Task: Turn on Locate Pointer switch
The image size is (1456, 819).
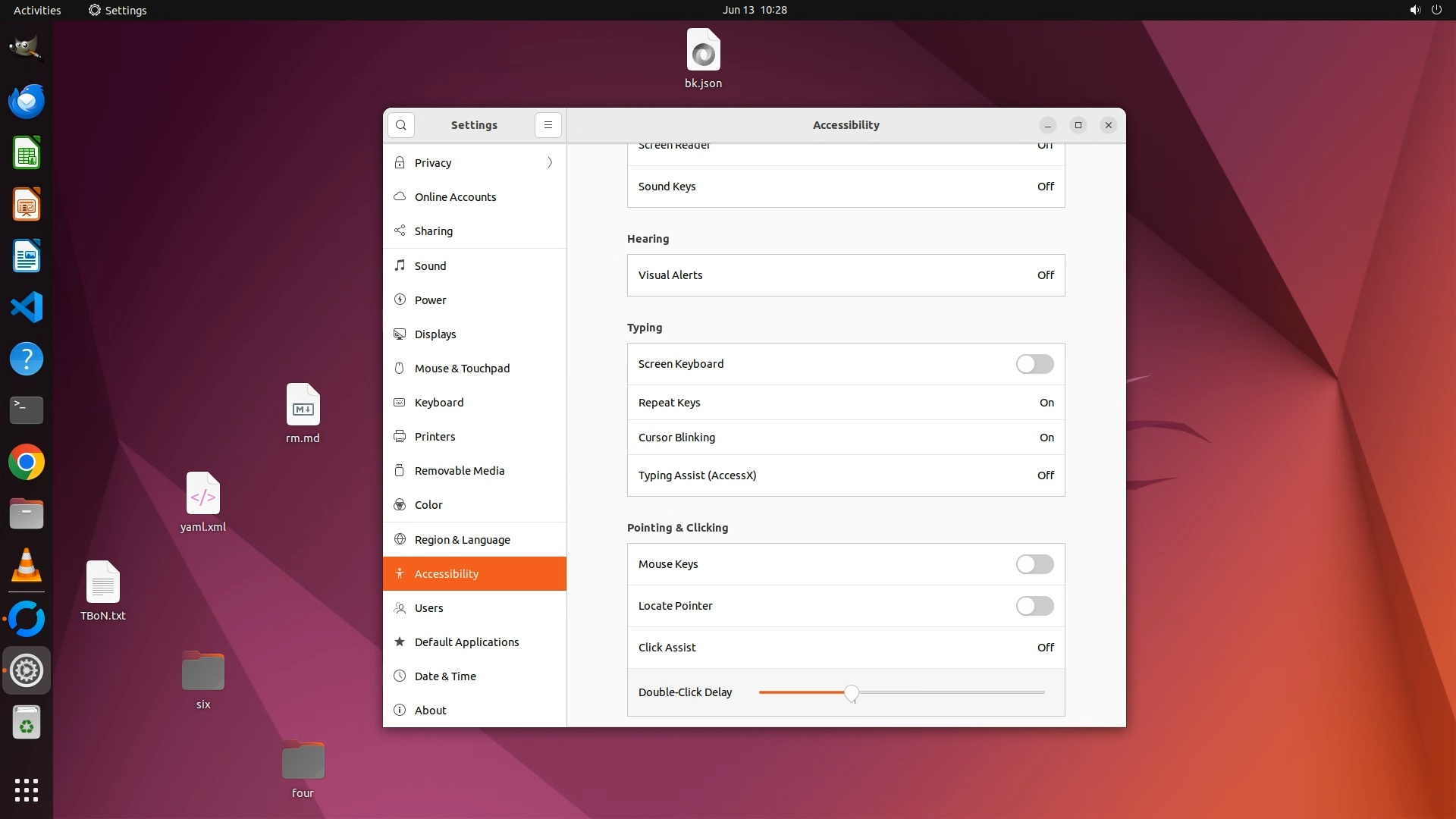Action: [x=1034, y=606]
